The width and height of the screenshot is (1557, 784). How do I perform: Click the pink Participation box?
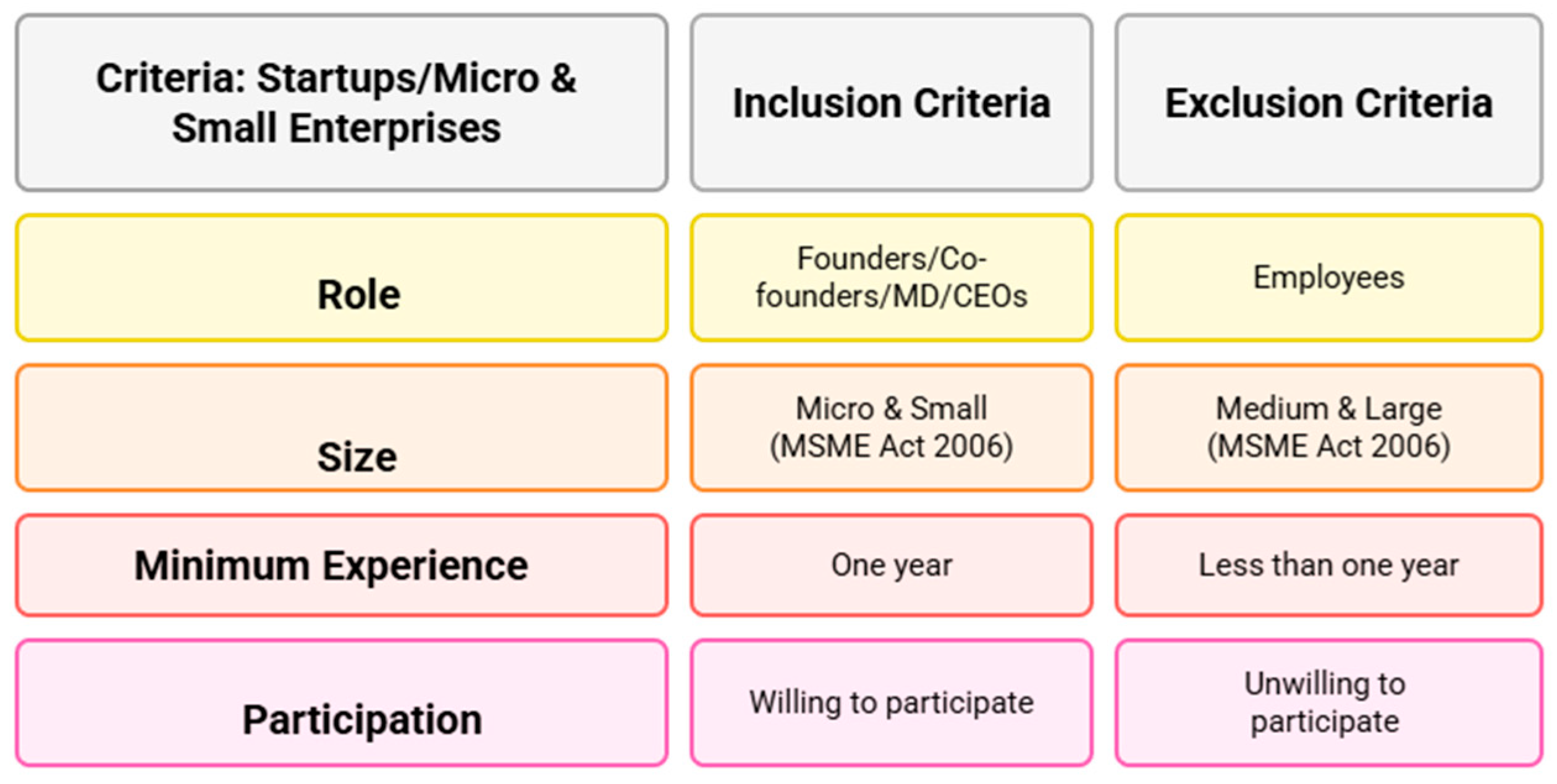[x=342, y=703]
